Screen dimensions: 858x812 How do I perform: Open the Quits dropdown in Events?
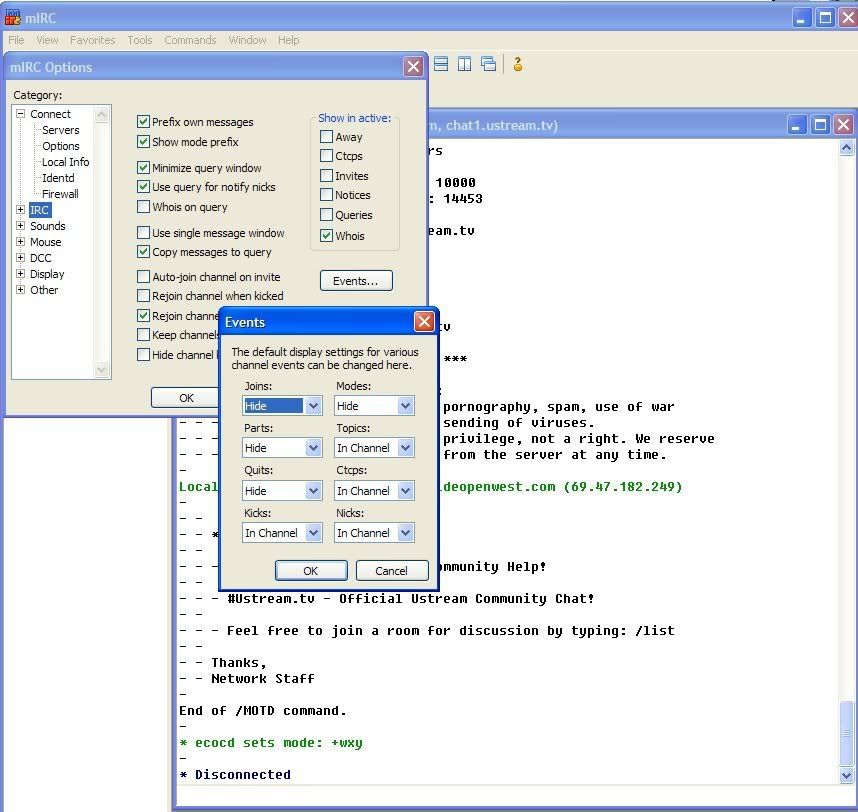point(313,491)
